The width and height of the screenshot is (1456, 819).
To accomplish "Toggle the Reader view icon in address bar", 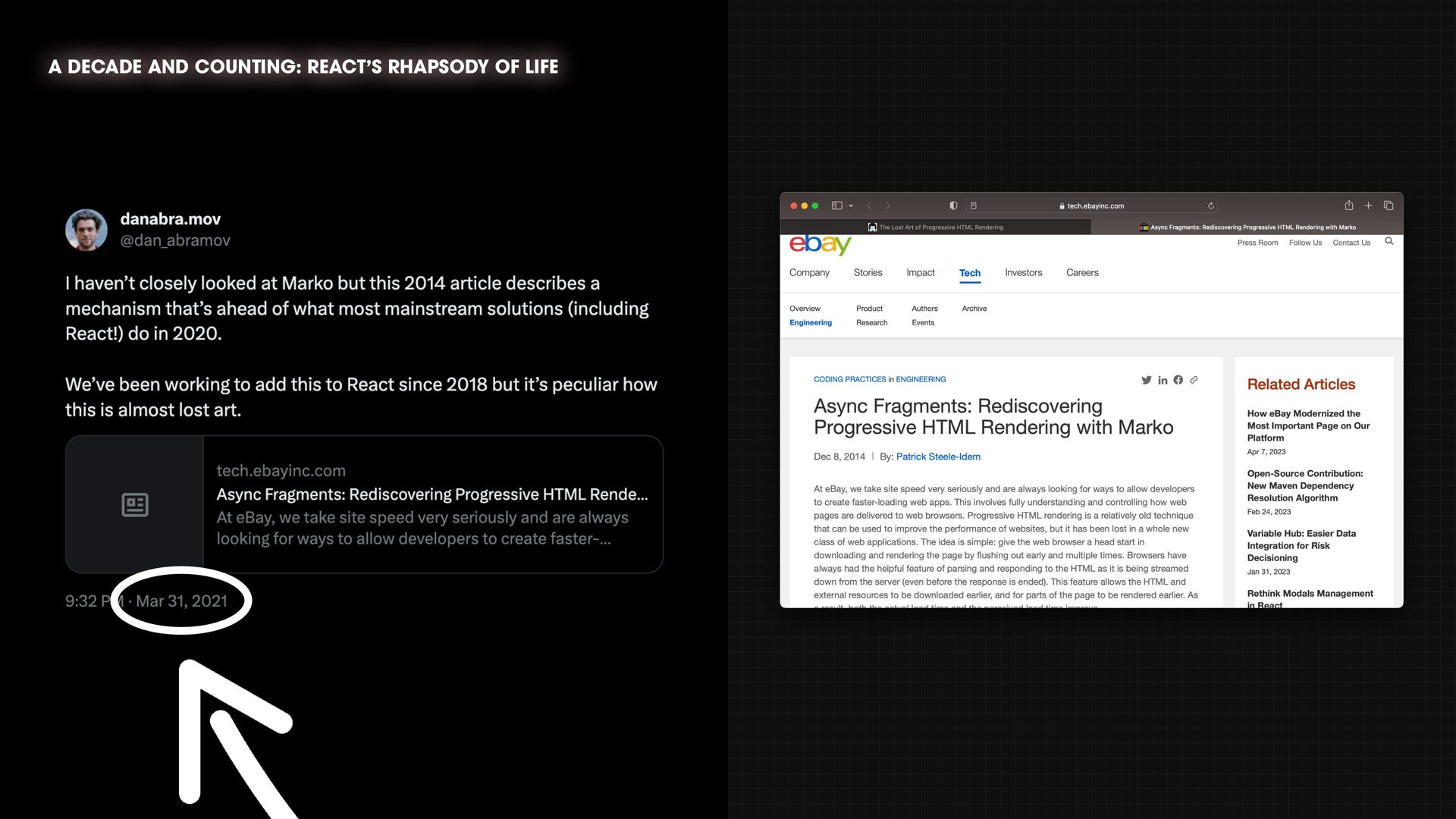I will [x=974, y=206].
